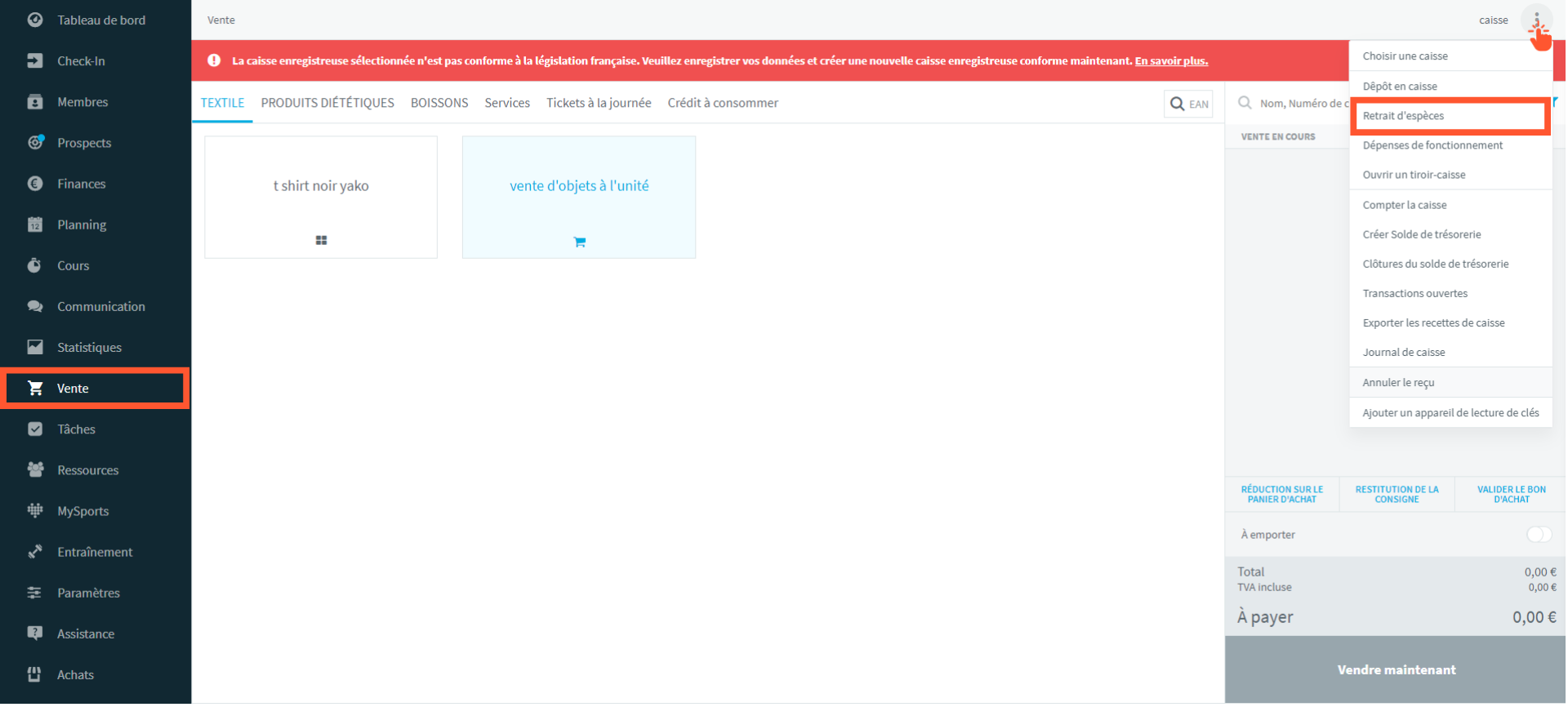Click the Achats shopping bag icon
The image size is (1568, 707).
click(x=35, y=674)
